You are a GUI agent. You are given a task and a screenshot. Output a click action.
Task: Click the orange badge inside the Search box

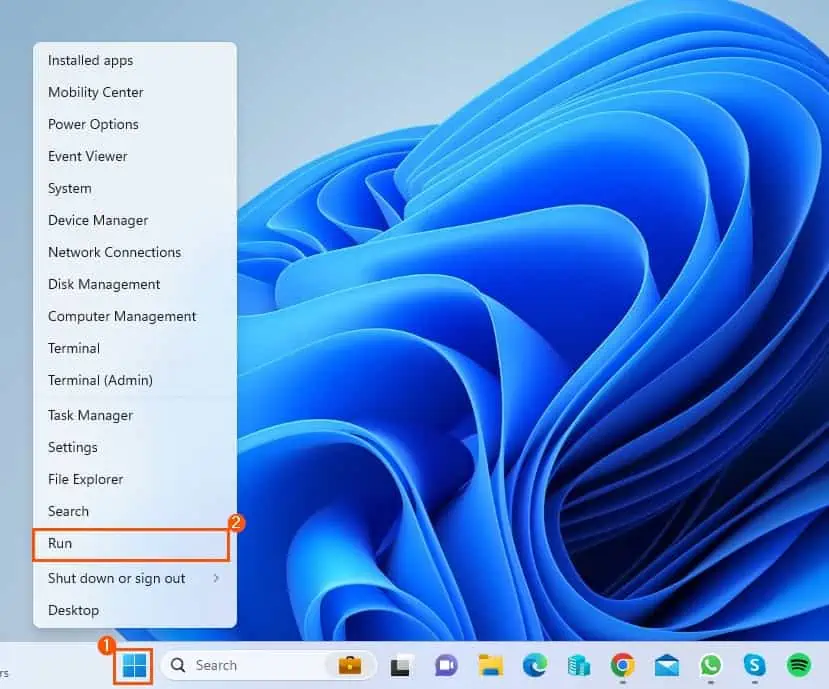[348, 665]
